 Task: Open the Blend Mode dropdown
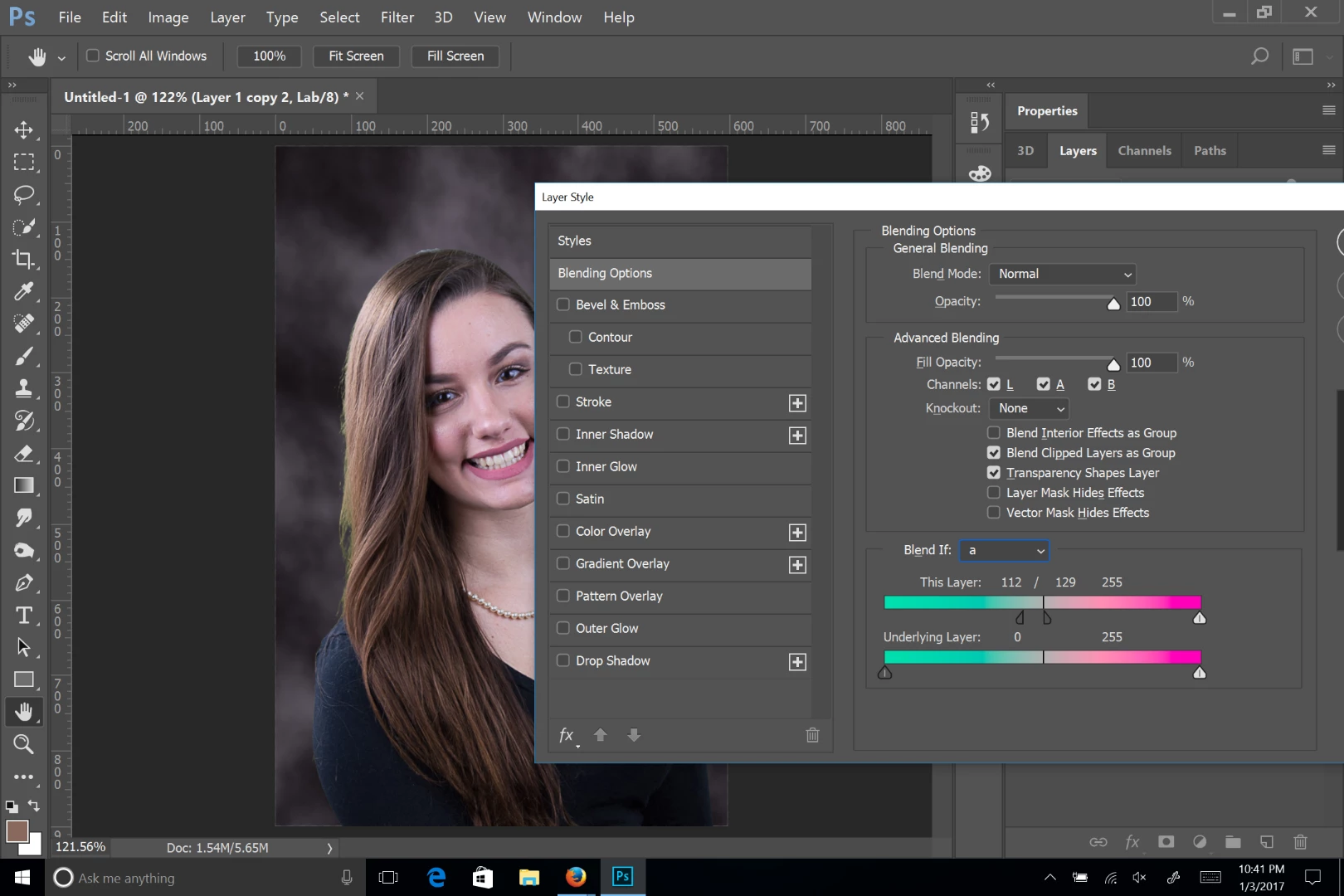coord(1063,274)
